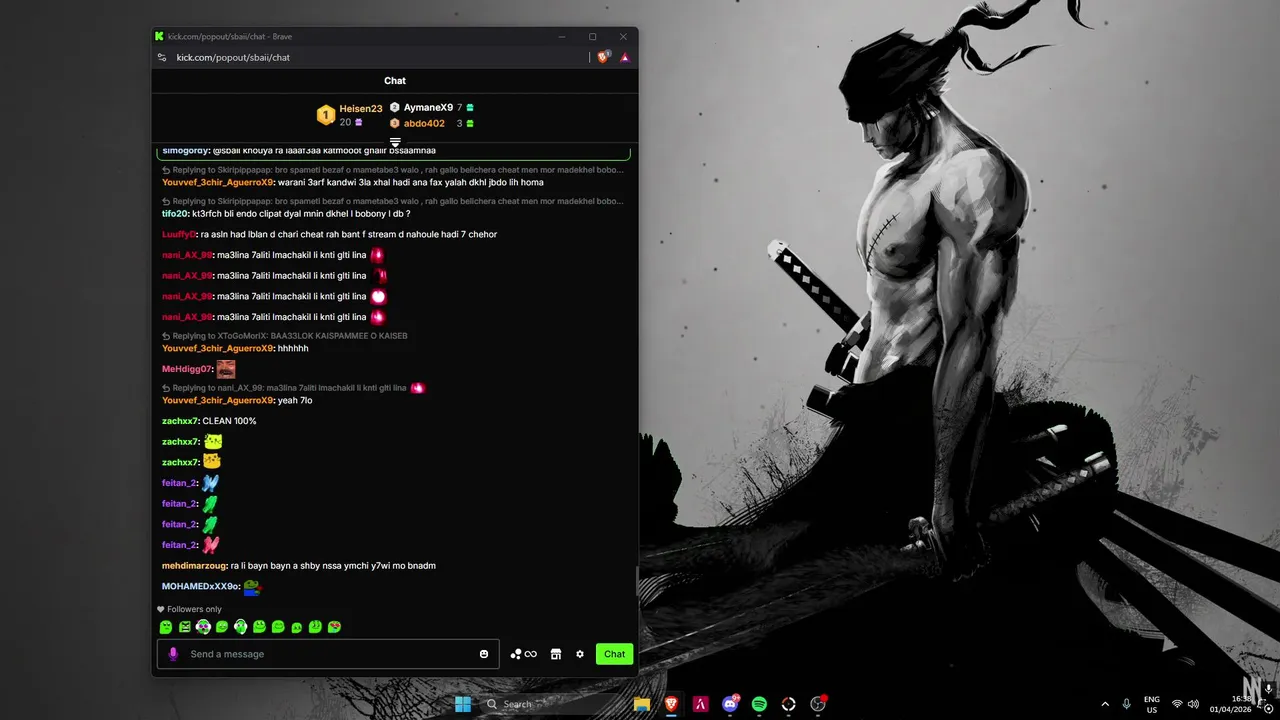This screenshot has width=1280, height=720.
Task: Click username mehdimarzoug in chat
Action: 195,566
